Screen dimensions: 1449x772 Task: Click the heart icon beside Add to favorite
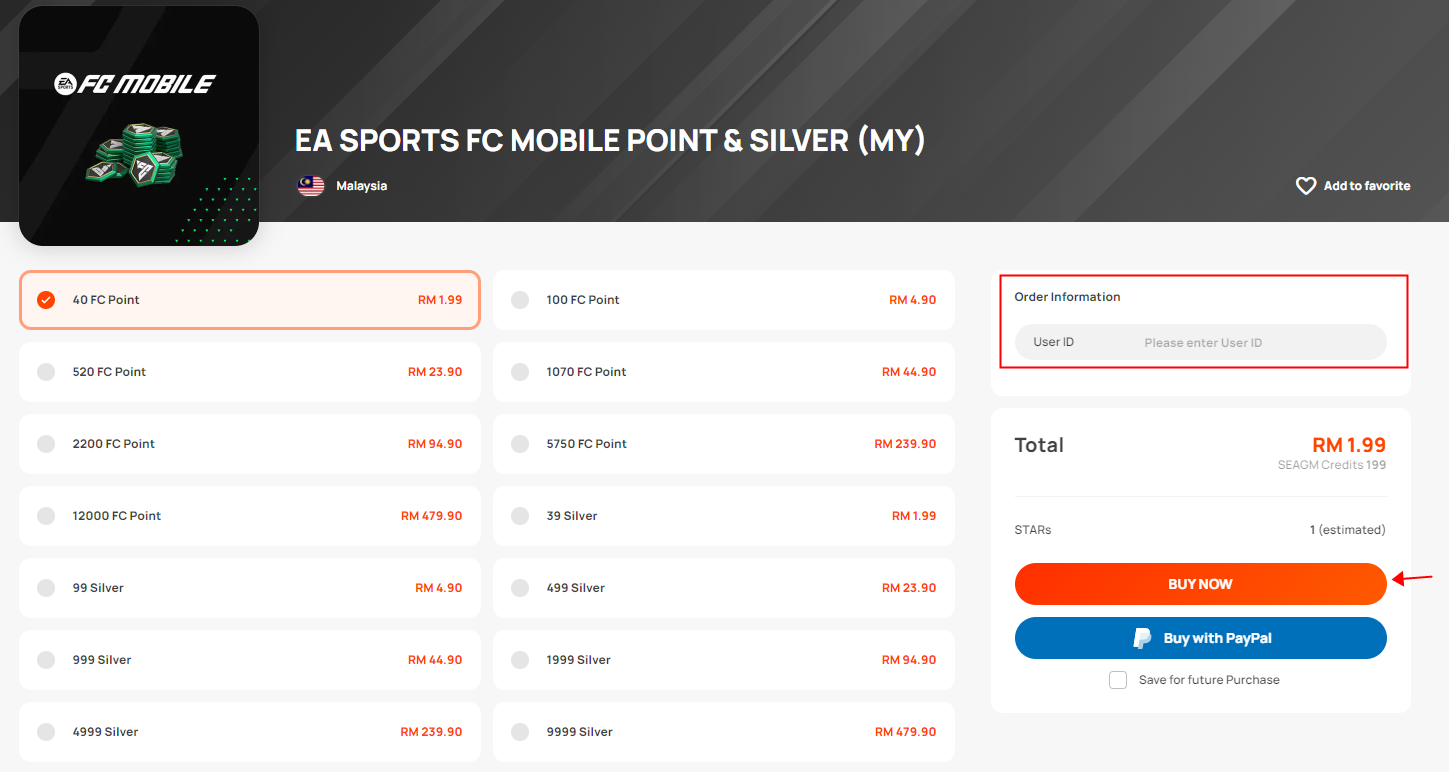1305,186
